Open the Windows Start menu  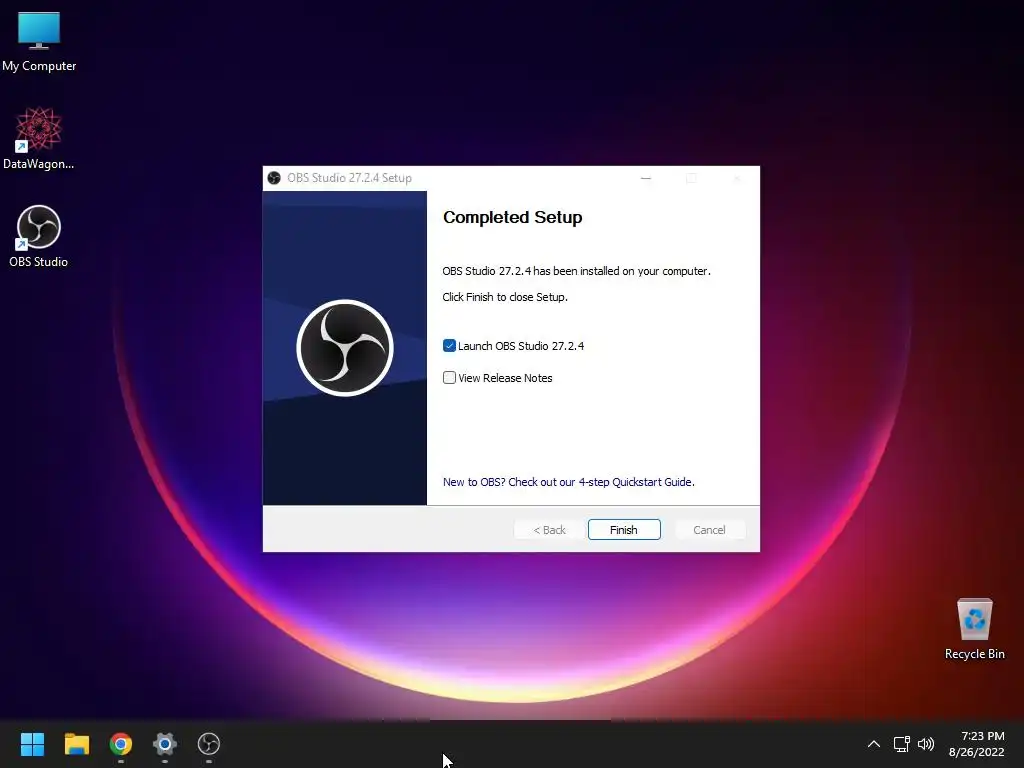point(32,744)
